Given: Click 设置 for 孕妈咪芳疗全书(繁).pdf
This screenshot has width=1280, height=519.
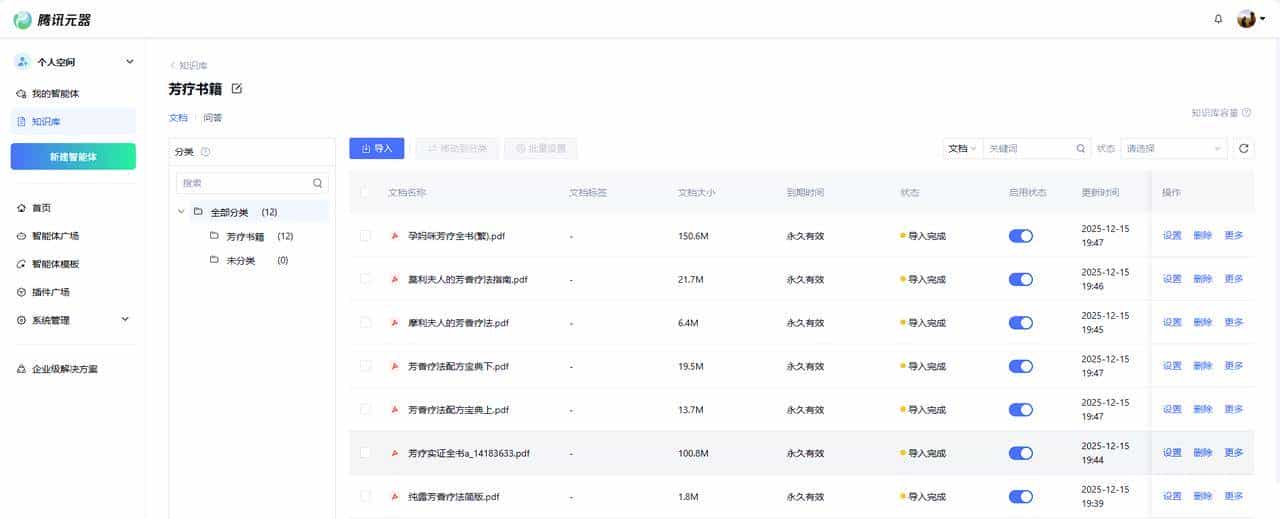Looking at the screenshot, I should [x=1172, y=236].
